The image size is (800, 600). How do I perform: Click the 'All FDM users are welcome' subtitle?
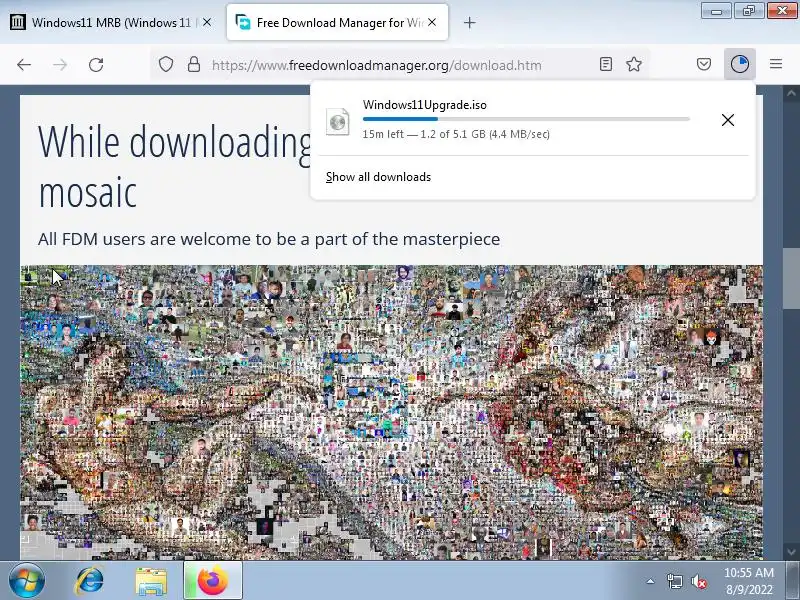(269, 239)
